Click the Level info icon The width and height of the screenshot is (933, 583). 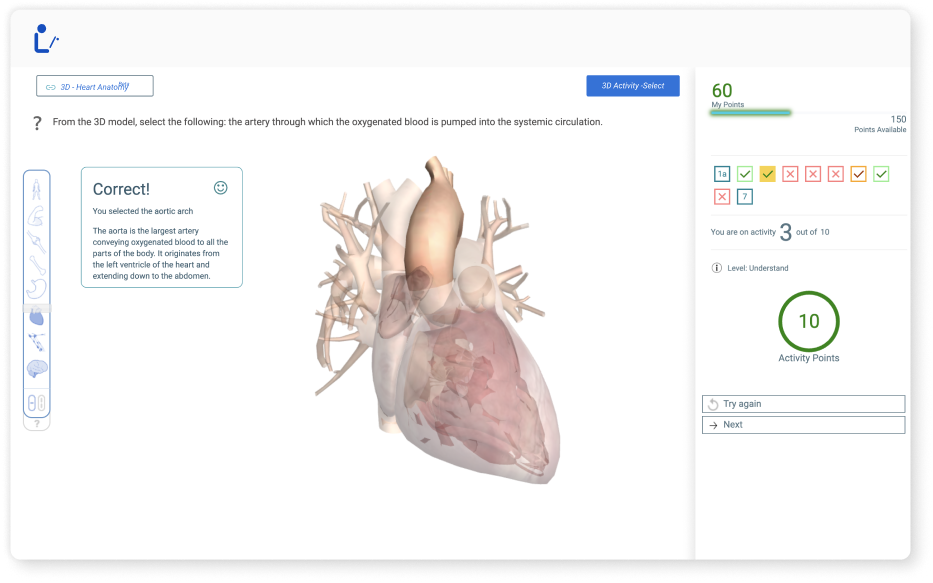click(x=716, y=268)
